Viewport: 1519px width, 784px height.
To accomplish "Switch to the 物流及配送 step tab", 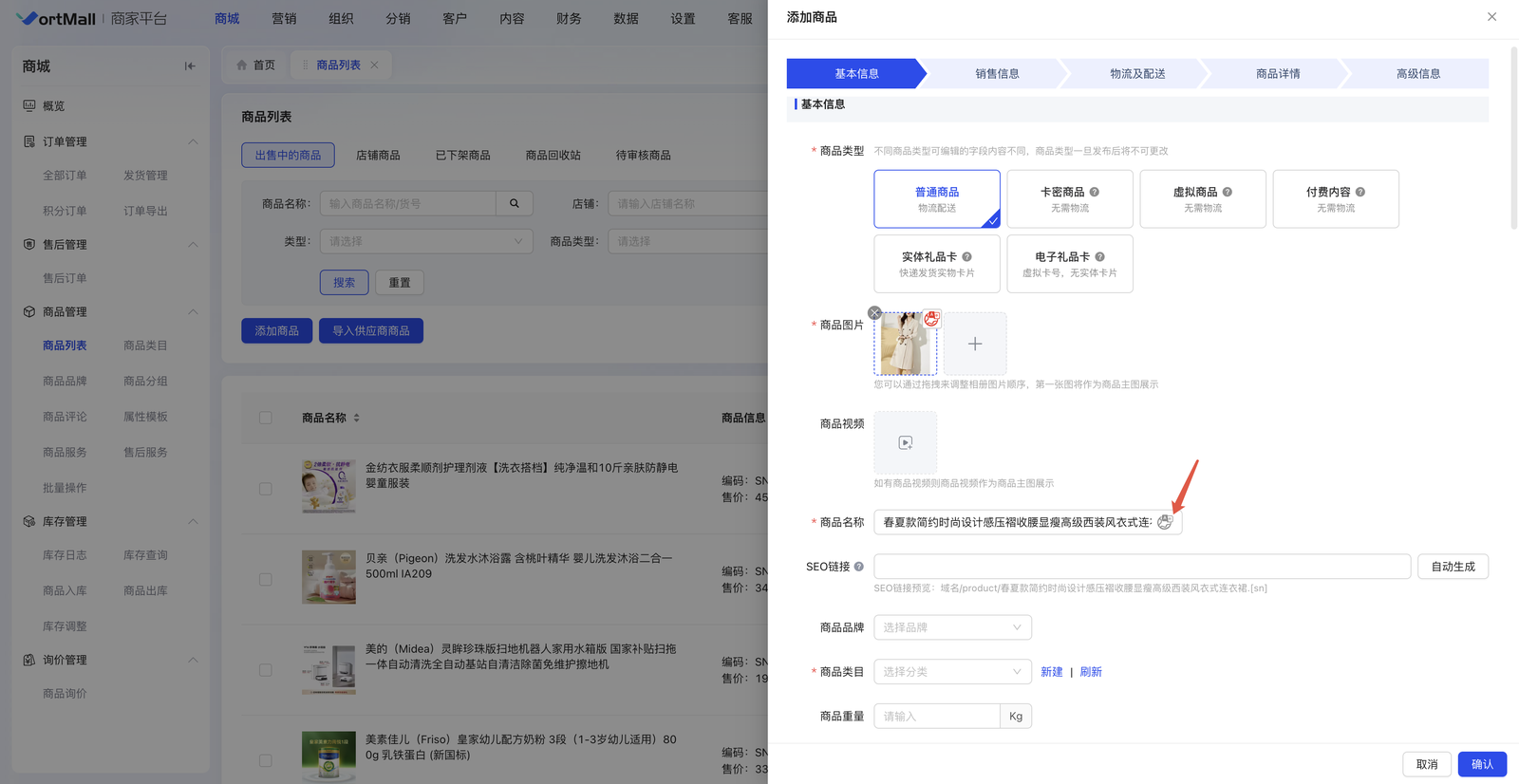I will point(1137,73).
